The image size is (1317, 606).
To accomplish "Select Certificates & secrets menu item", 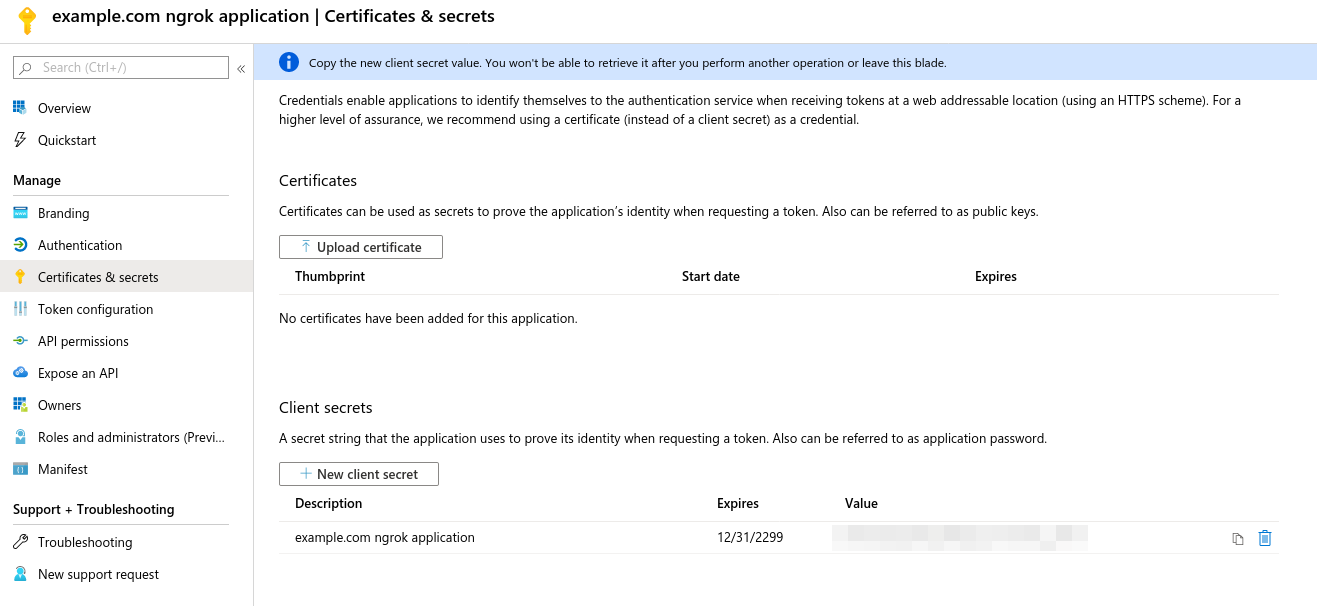I will point(98,277).
